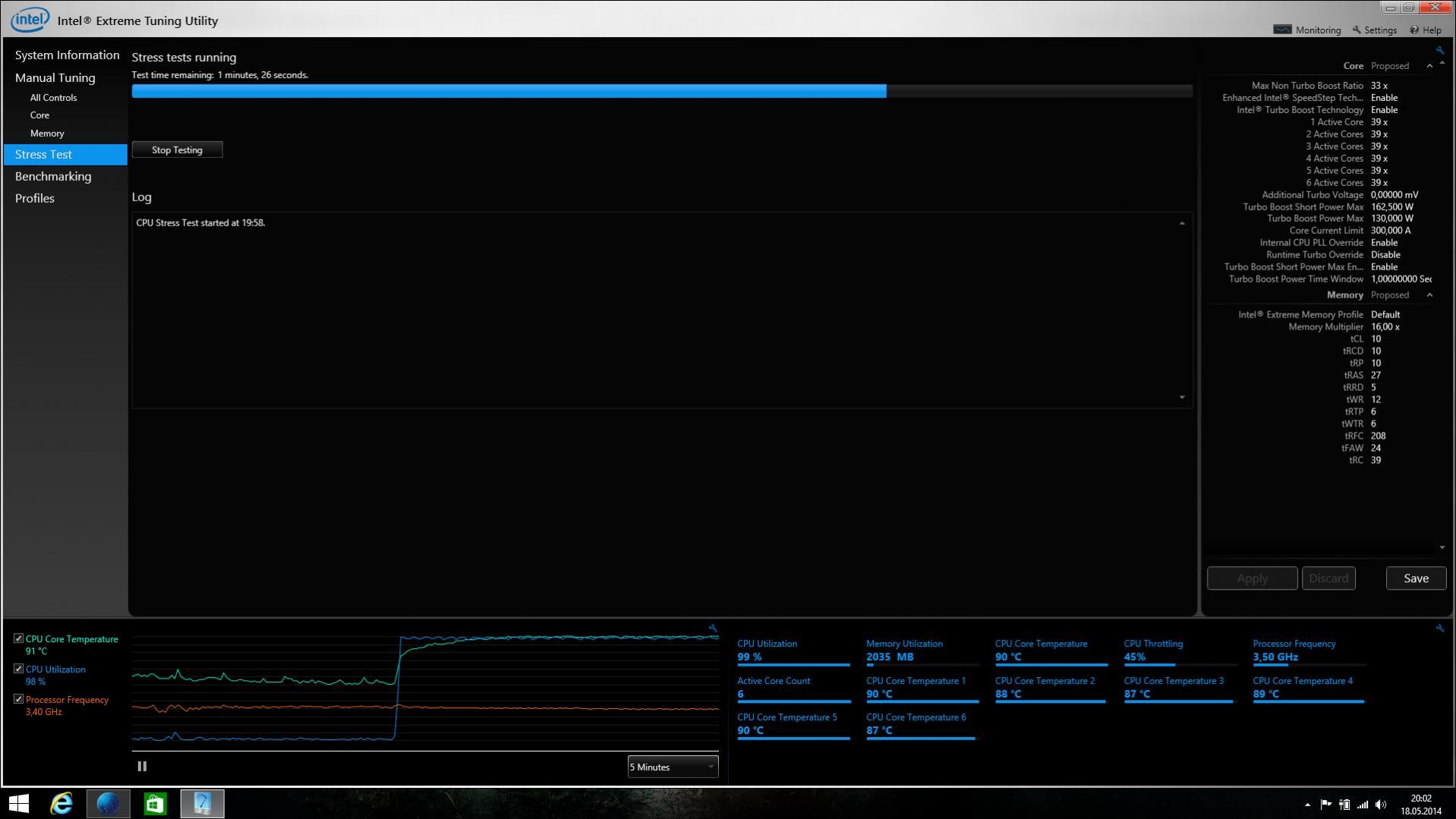
Task: Toggle the Processor Frequency graph checkbox
Action: point(18,699)
